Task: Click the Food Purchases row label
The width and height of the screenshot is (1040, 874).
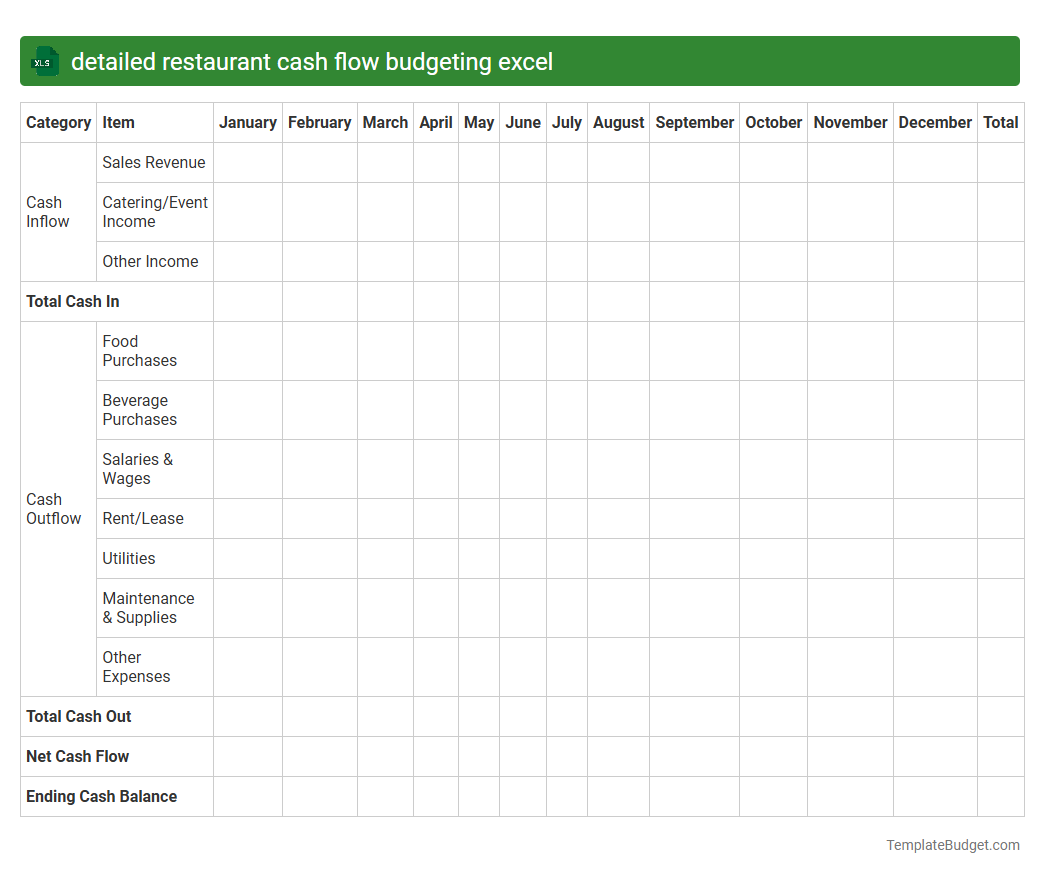Action: pos(140,351)
